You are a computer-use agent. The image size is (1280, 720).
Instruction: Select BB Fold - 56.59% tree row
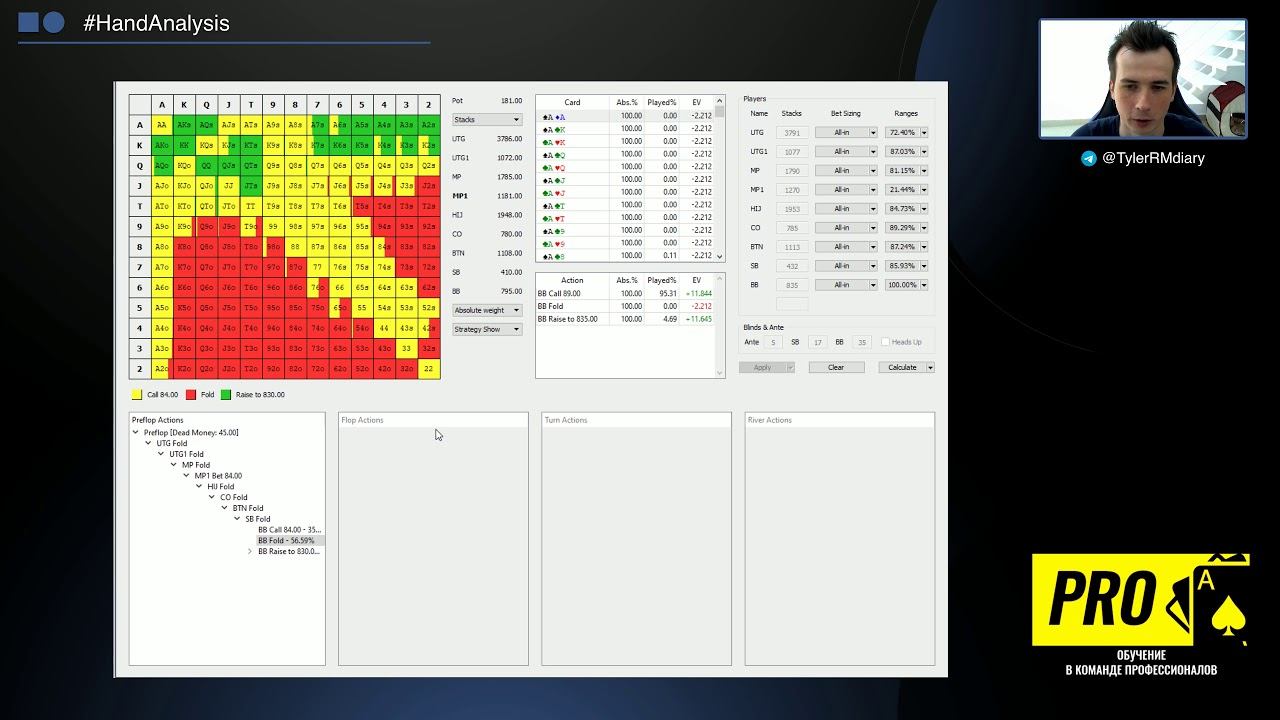click(290, 541)
